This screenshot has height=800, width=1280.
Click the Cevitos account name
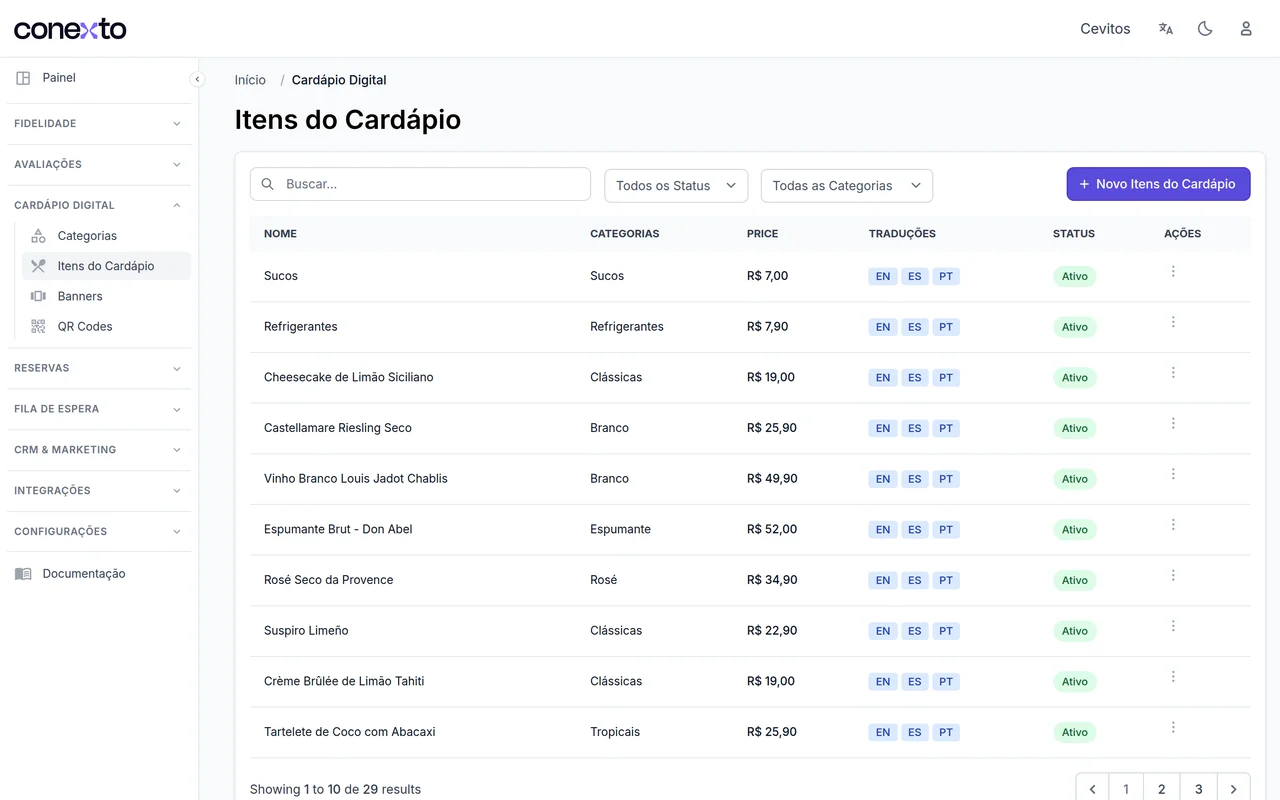(x=1105, y=29)
